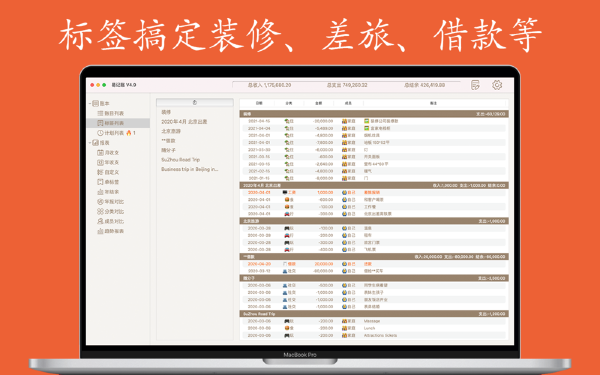This screenshot has width=600, height=375.
Task: Click the 总结余 total in the title bar
Action: [424, 85]
